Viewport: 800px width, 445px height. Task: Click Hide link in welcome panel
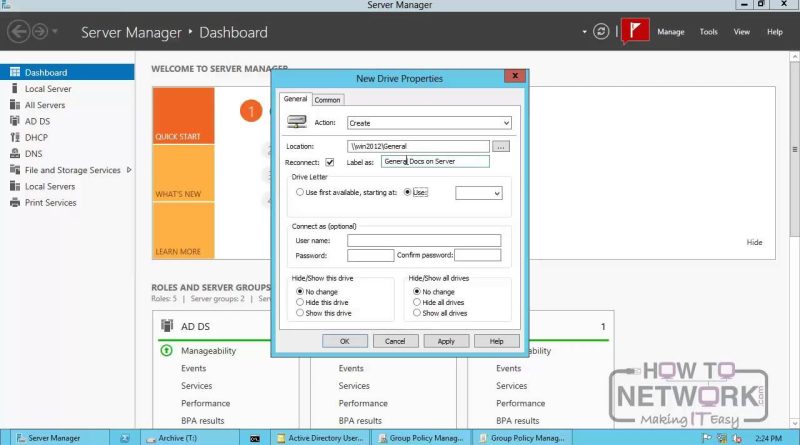(x=754, y=242)
